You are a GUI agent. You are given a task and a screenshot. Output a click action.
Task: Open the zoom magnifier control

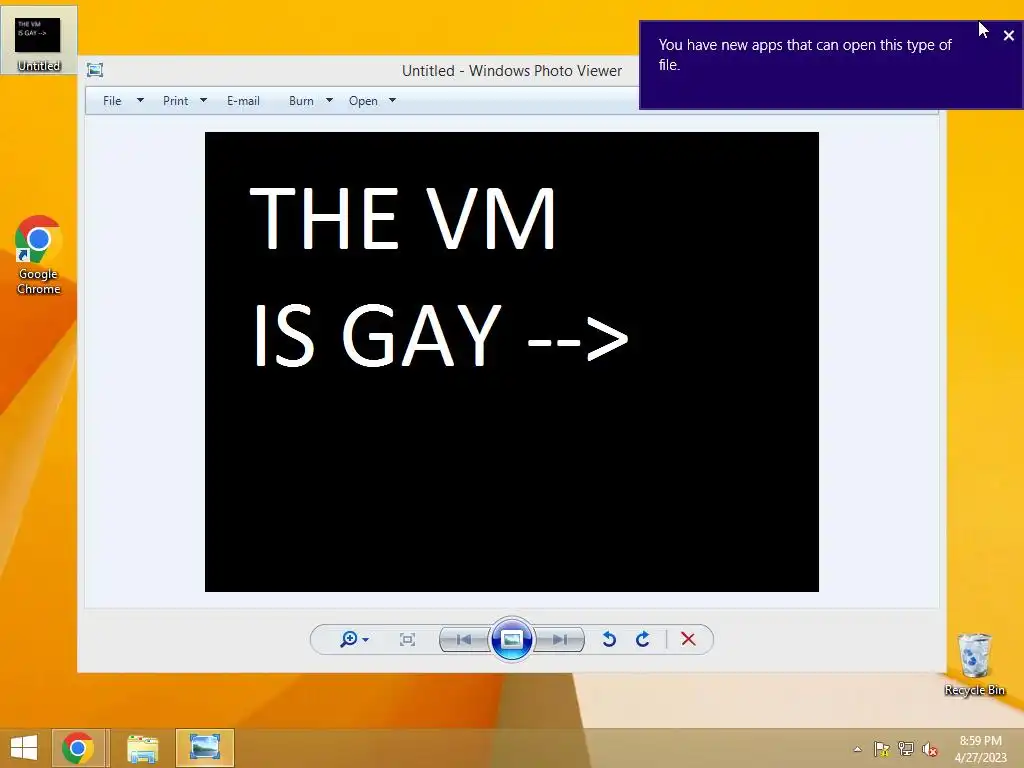click(349, 639)
